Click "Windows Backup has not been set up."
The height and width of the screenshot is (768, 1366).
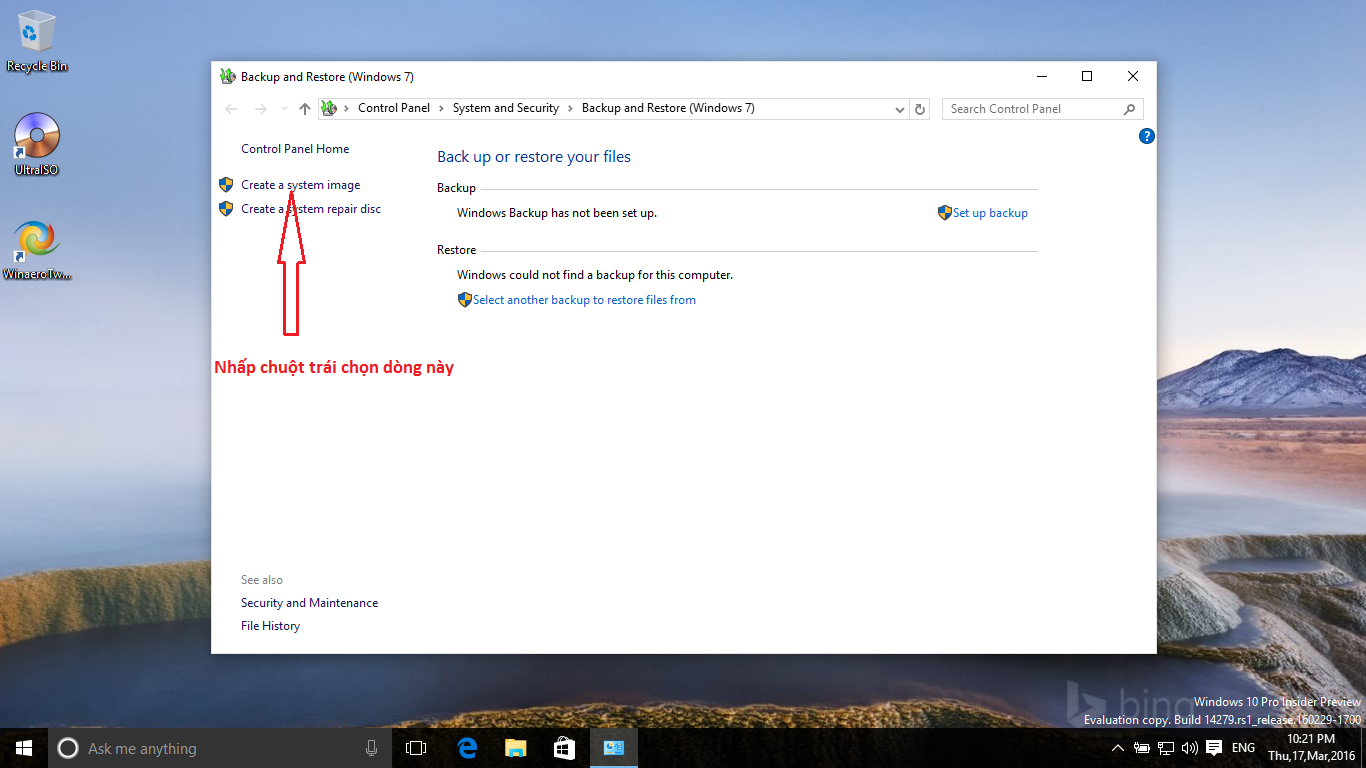point(557,213)
